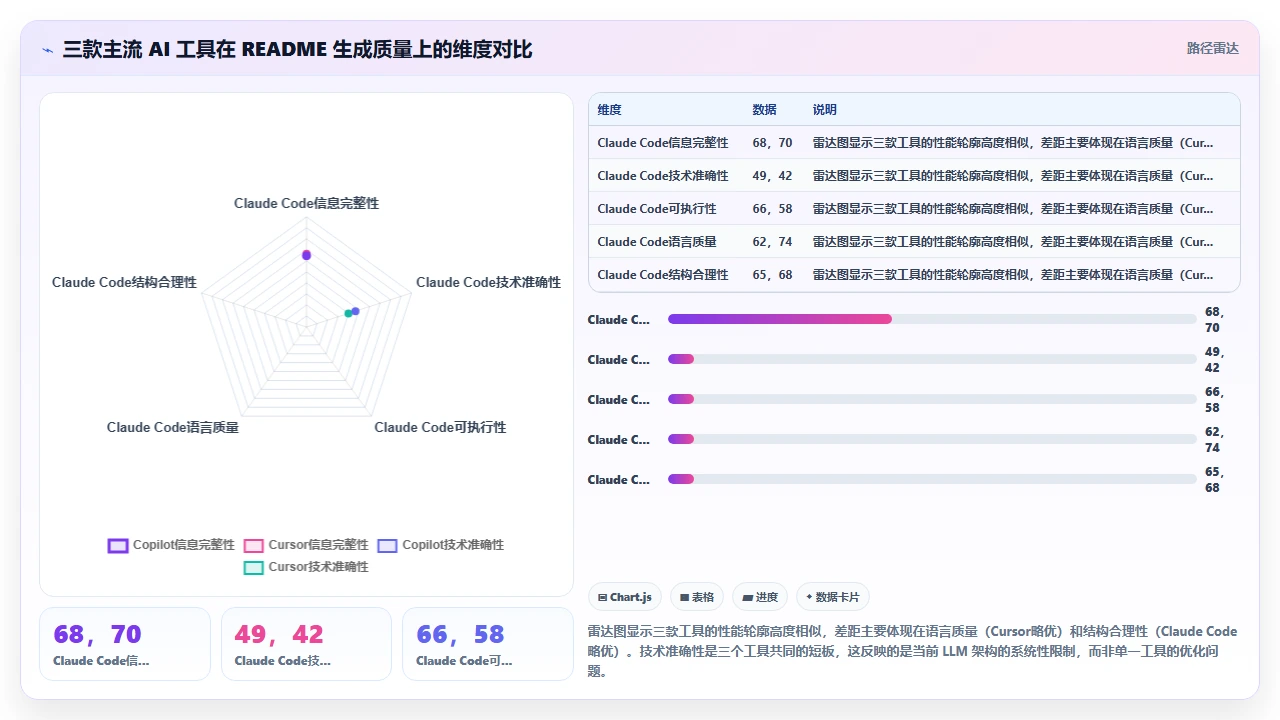Click table row Claude Code可执行性
Viewport: 1280px width, 720px height.
(914, 208)
